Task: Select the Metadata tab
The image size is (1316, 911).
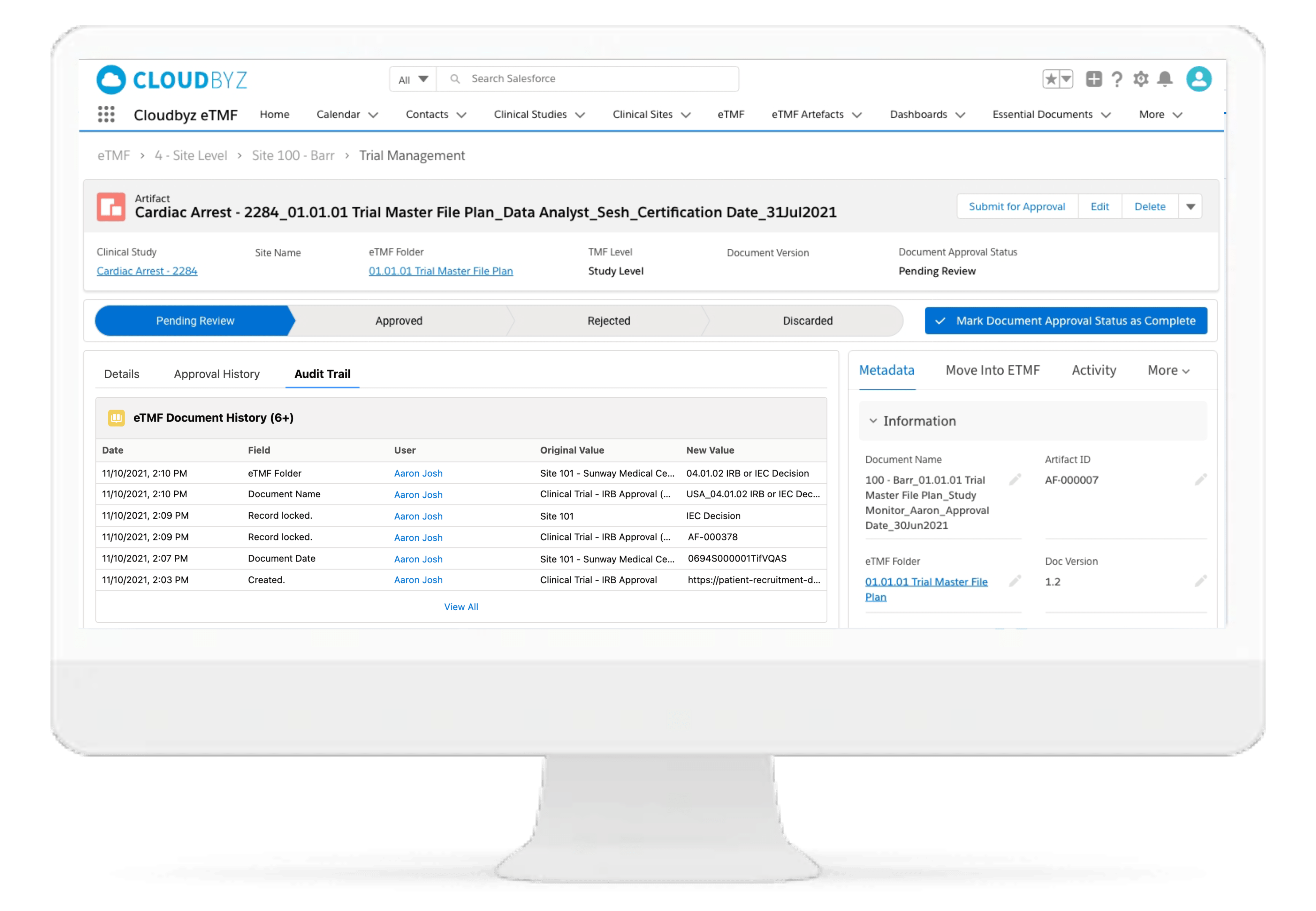Action: coord(887,371)
